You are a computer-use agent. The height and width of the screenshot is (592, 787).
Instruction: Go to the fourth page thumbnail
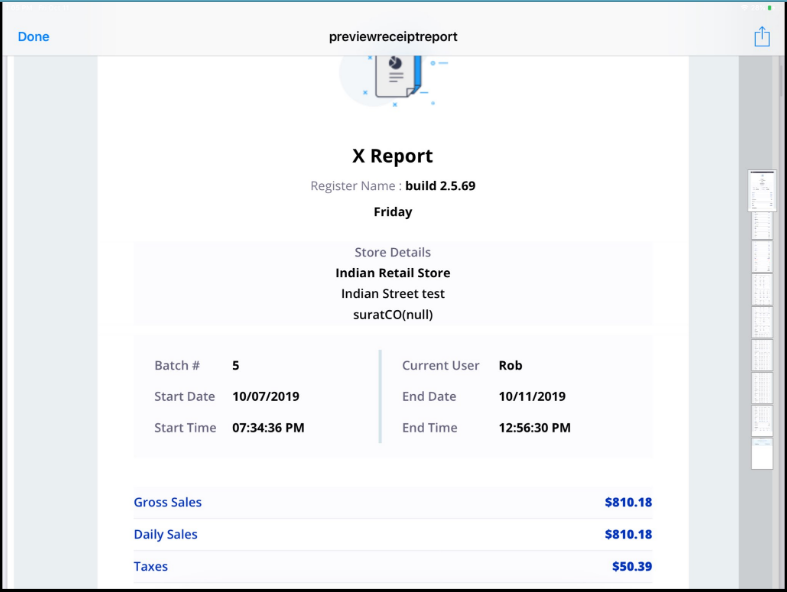(x=762, y=290)
